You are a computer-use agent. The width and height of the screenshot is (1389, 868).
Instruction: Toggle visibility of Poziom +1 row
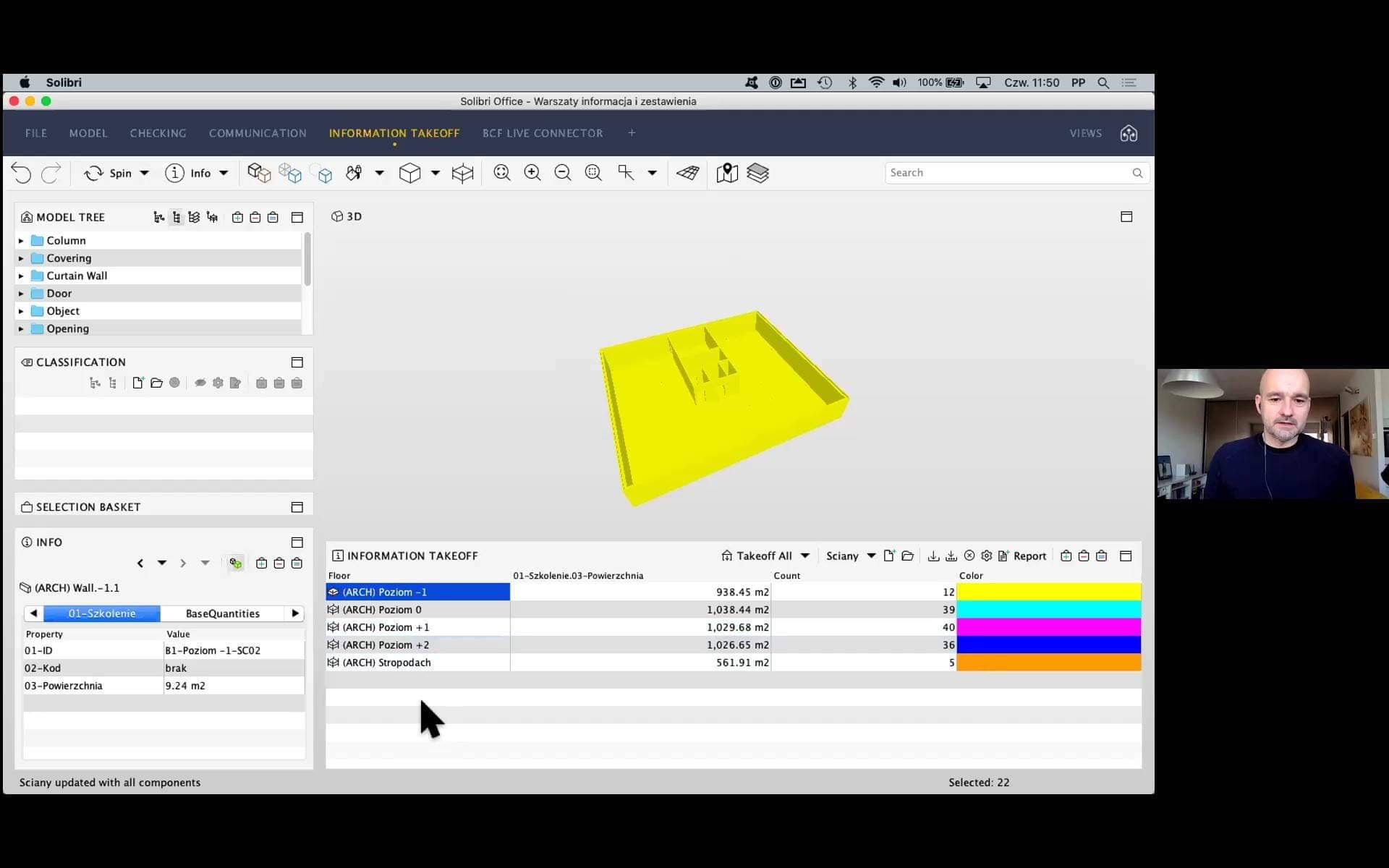(334, 627)
